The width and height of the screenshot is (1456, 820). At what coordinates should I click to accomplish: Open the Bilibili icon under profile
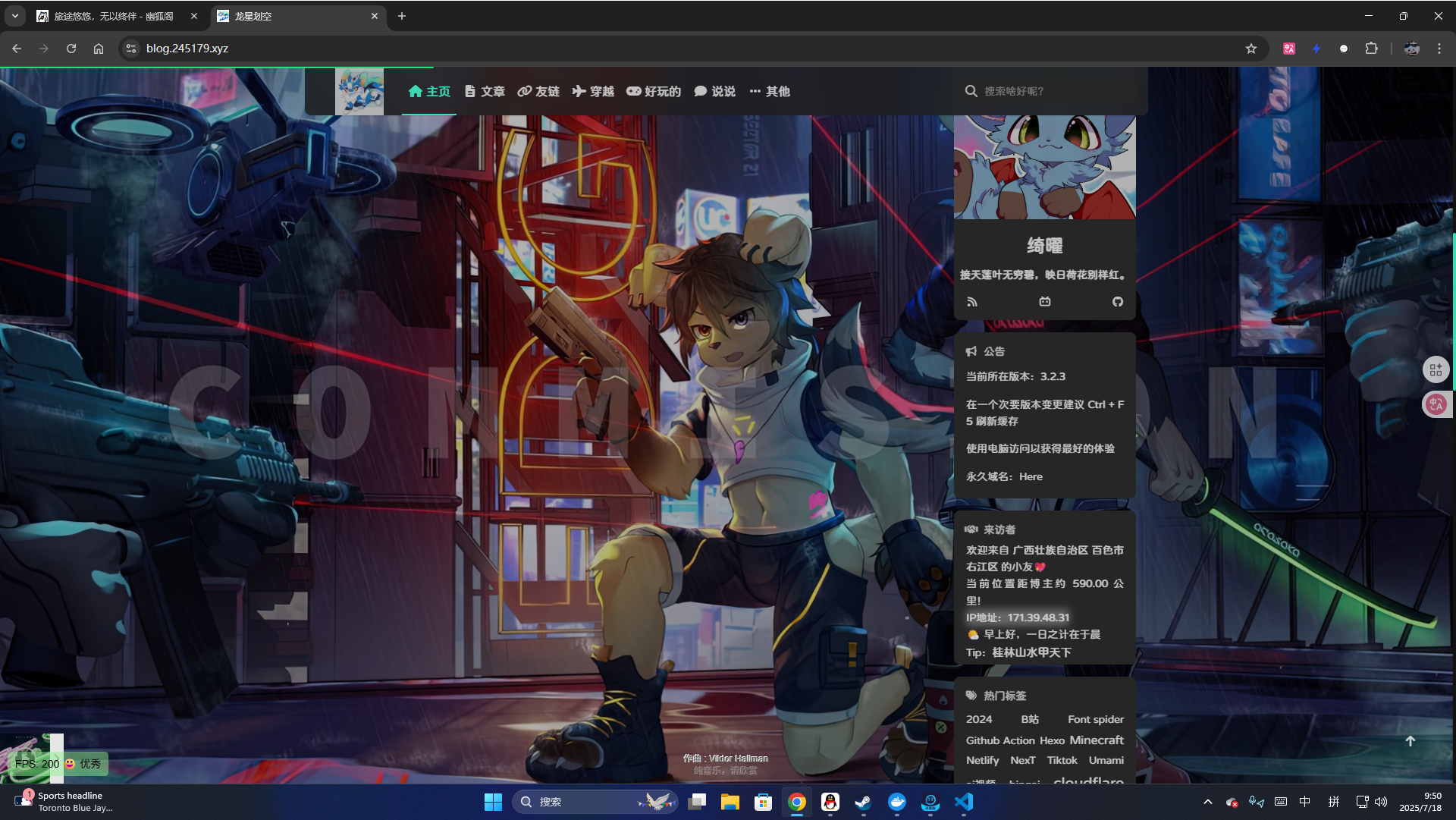(1045, 301)
